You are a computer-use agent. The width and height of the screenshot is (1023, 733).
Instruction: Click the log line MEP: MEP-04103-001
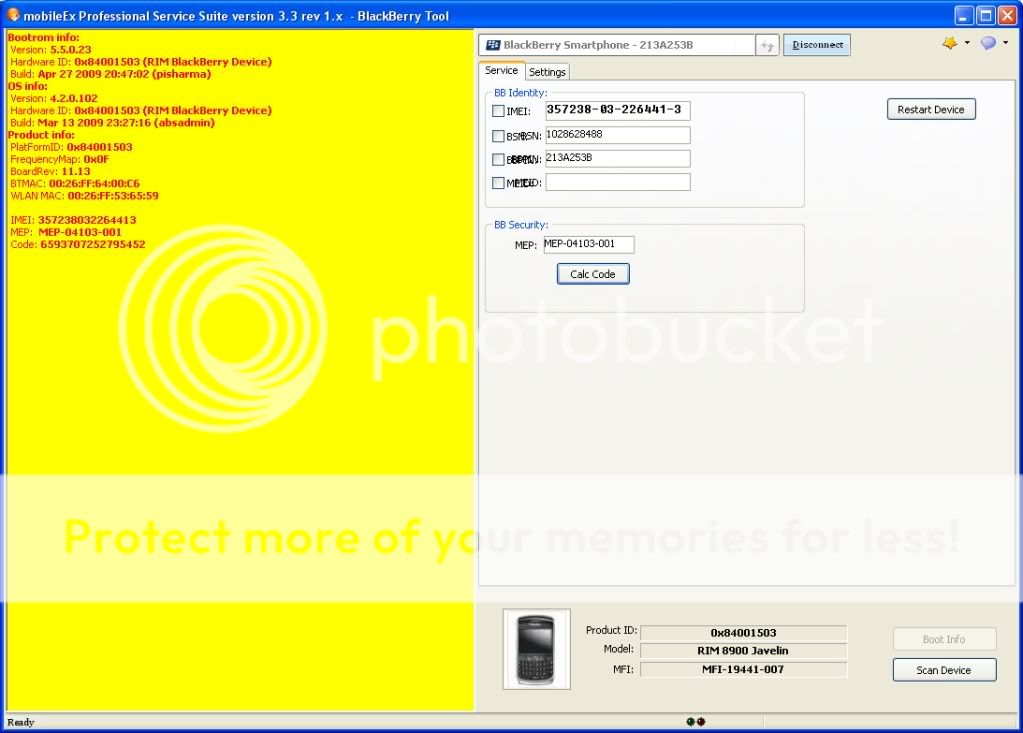(x=66, y=232)
